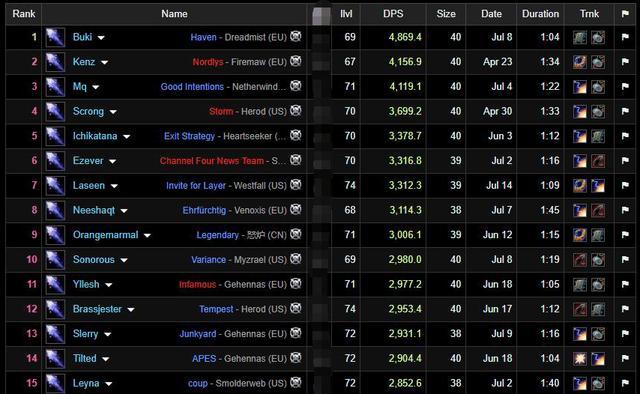The width and height of the screenshot is (640, 394).
Task: Click second trinket icon in Neeshaqt's row
Action: pos(598,210)
